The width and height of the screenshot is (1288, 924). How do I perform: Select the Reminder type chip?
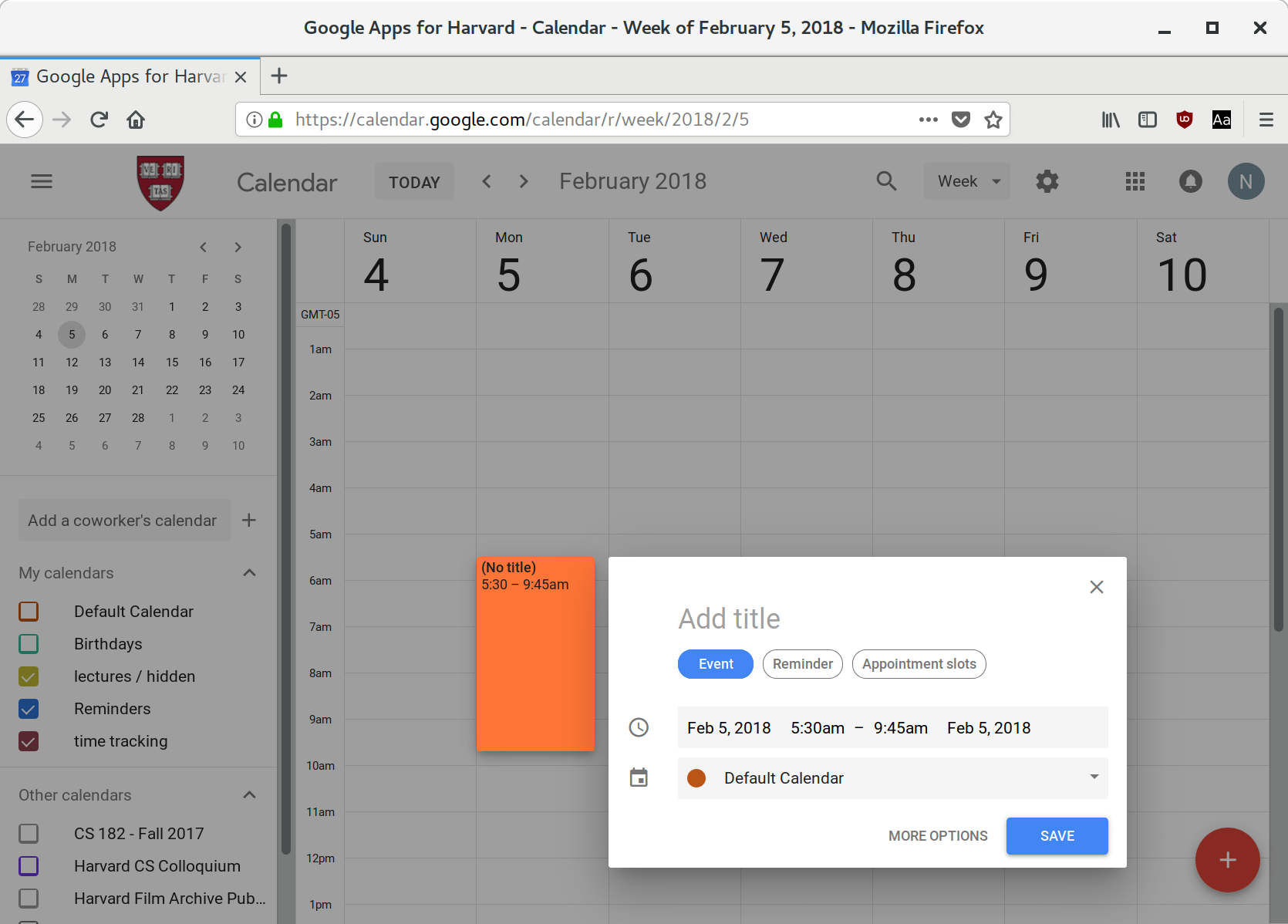click(803, 664)
